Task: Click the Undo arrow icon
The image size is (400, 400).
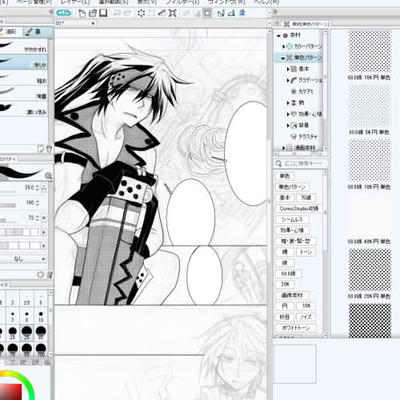Action: pyautogui.click(x=117, y=13)
